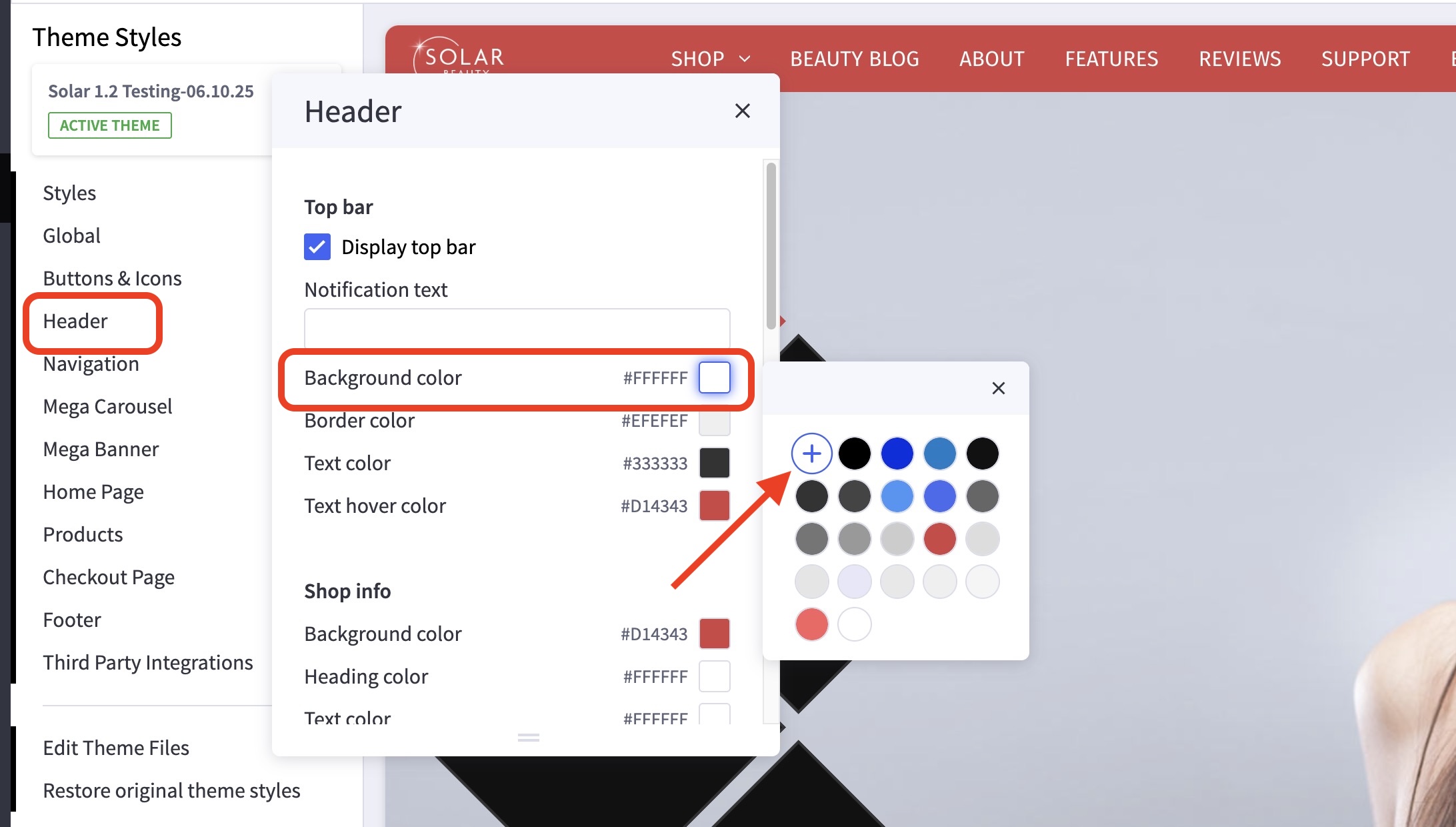The height and width of the screenshot is (827, 1456).
Task: Open the Navigation styles section
Action: point(91,364)
